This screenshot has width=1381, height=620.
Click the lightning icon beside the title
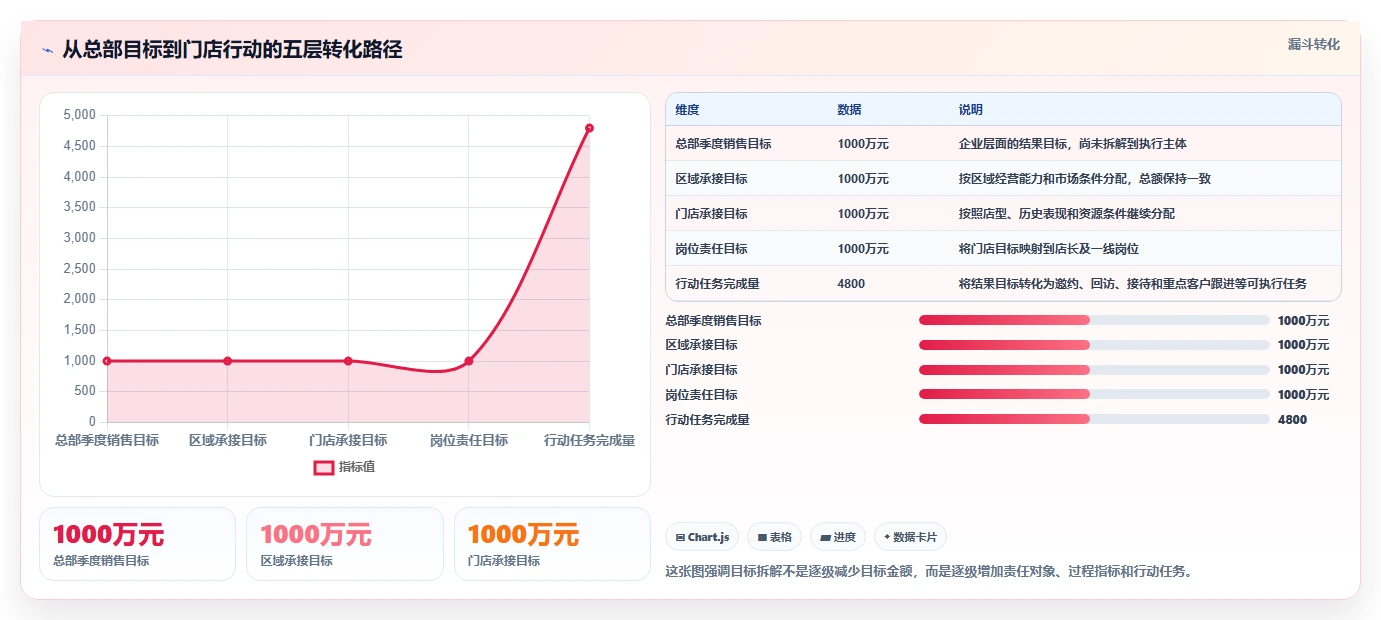(48, 50)
